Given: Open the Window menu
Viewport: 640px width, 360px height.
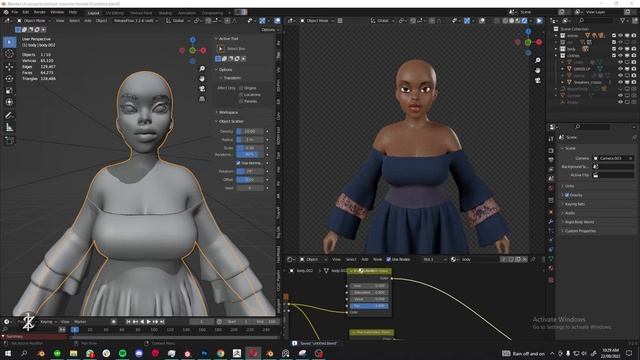Looking at the screenshot, I should (57, 12).
